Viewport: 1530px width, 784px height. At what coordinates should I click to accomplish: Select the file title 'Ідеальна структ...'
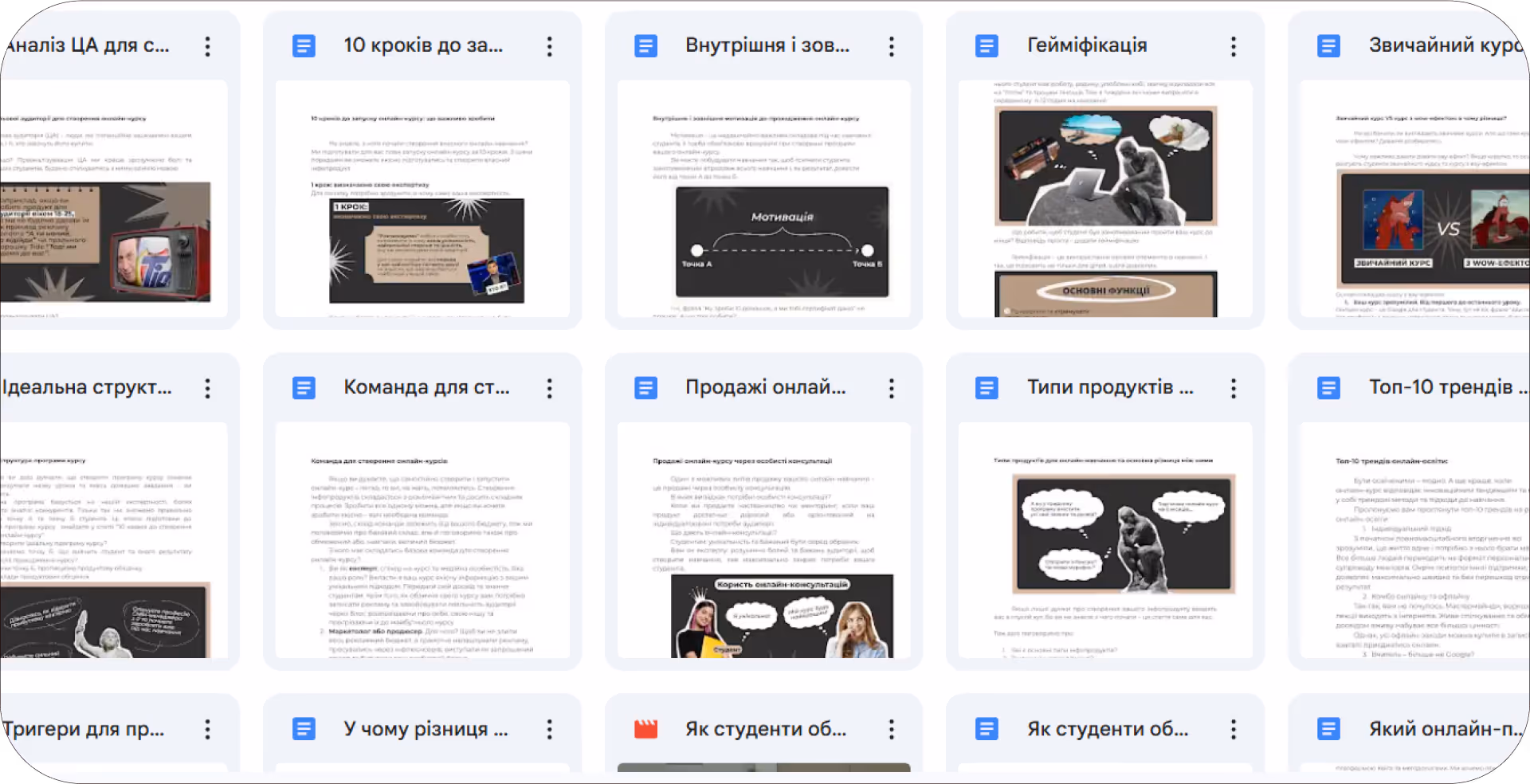[87, 387]
